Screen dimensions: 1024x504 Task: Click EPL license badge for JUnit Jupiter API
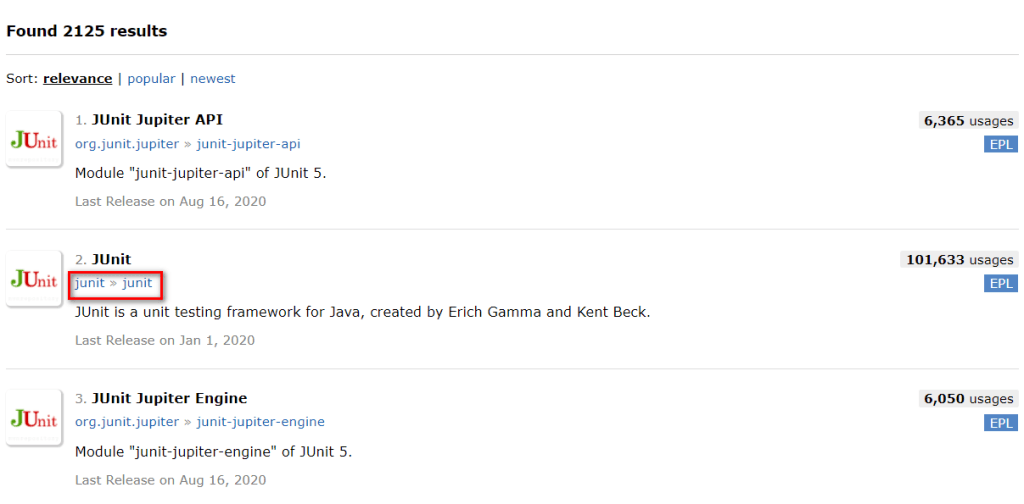click(x=1000, y=144)
